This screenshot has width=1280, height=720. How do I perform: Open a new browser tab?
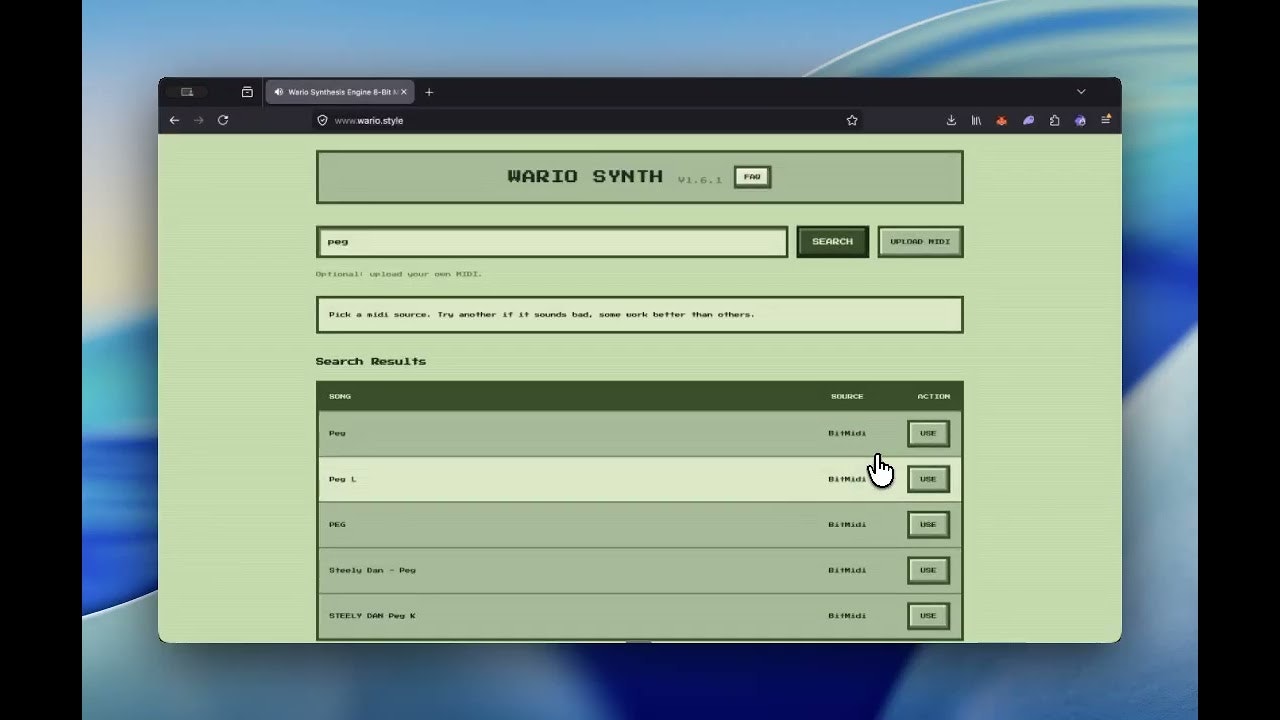tap(429, 92)
